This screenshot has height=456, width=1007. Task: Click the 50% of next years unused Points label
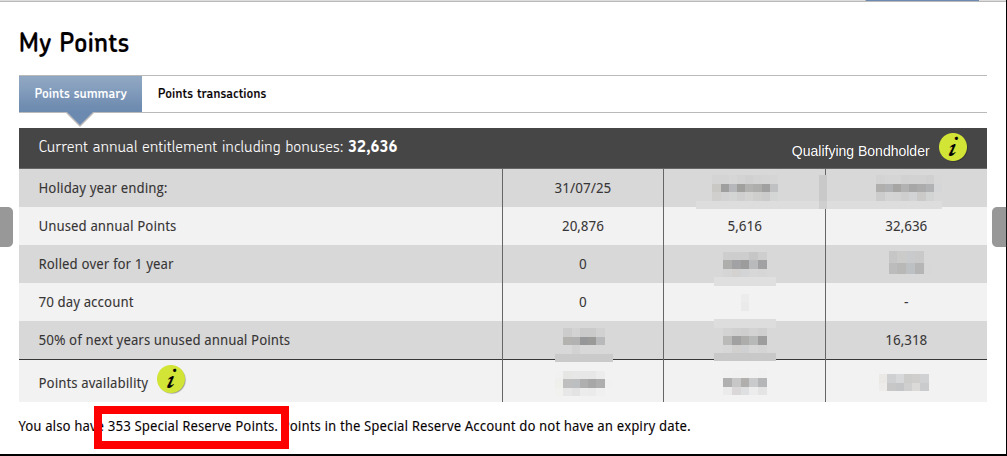tap(164, 340)
